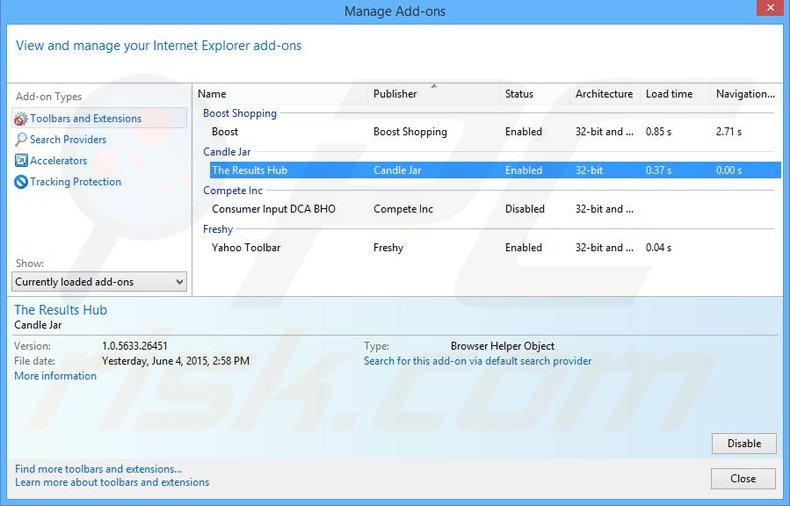
Task: Click the Boost Shopping publisher cell
Action: (410, 132)
